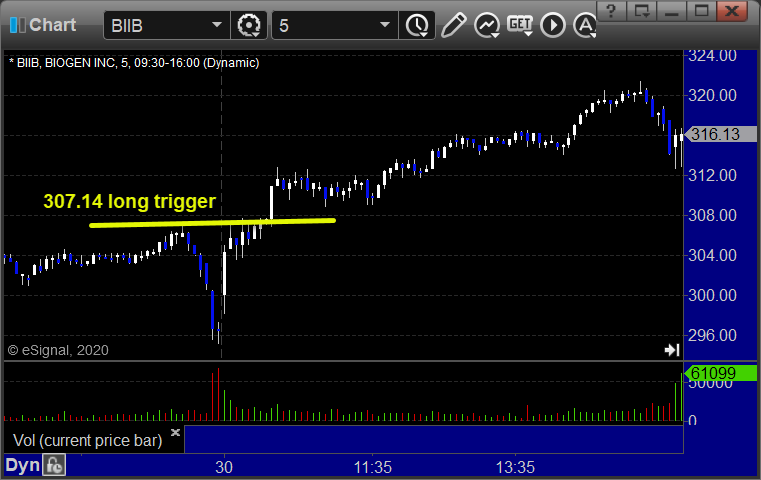Open the studies chart-line icon
The image size is (761, 480).
pos(487,25)
